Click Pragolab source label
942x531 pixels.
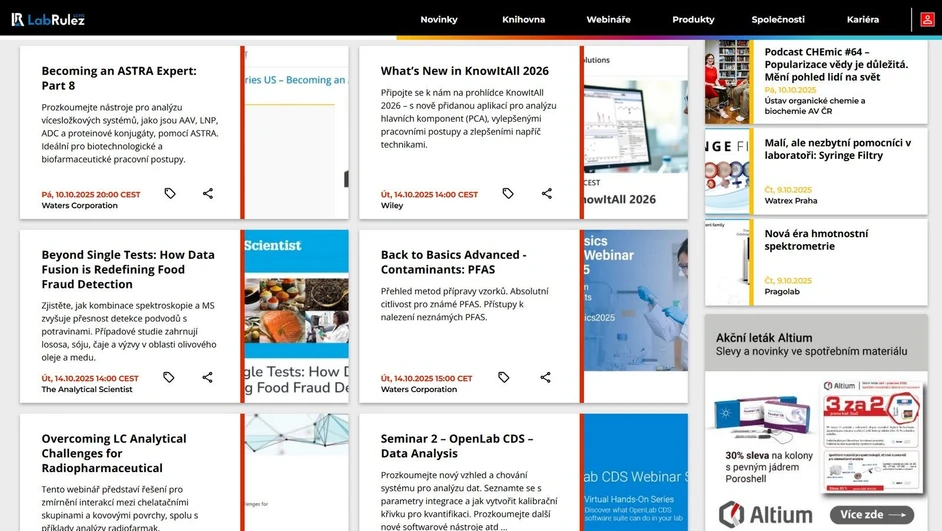(x=782, y=291)
